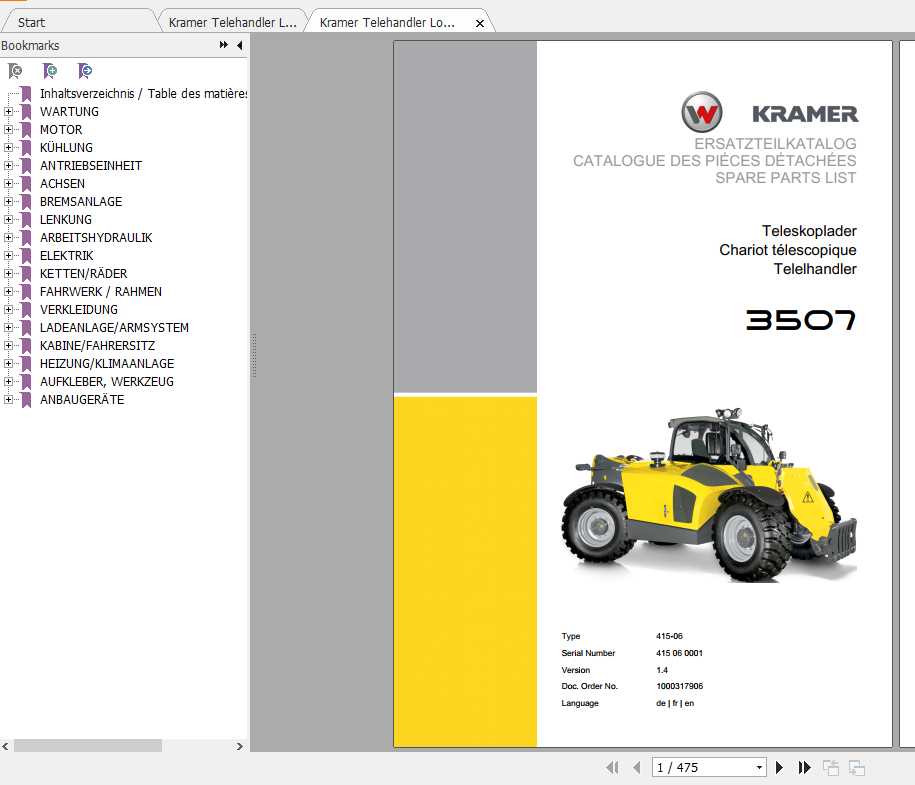
Task: Switch to the first Kramer Telehandler tab
Action: pyautogui.click(x=232, y=22)
